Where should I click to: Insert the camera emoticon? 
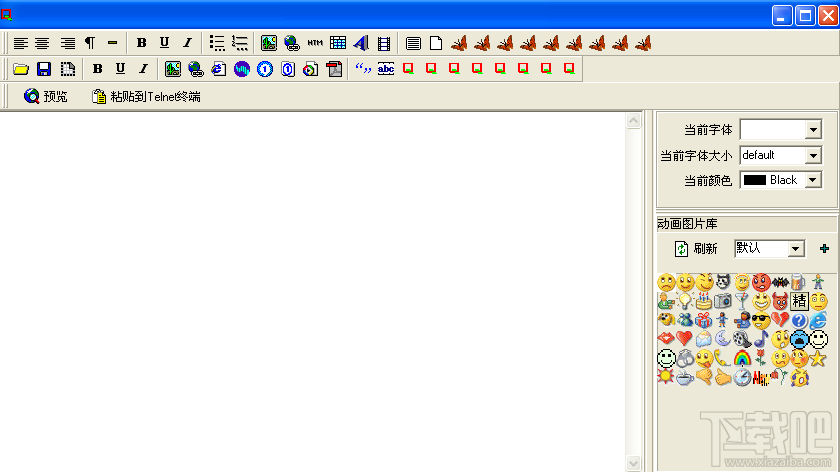723,301
